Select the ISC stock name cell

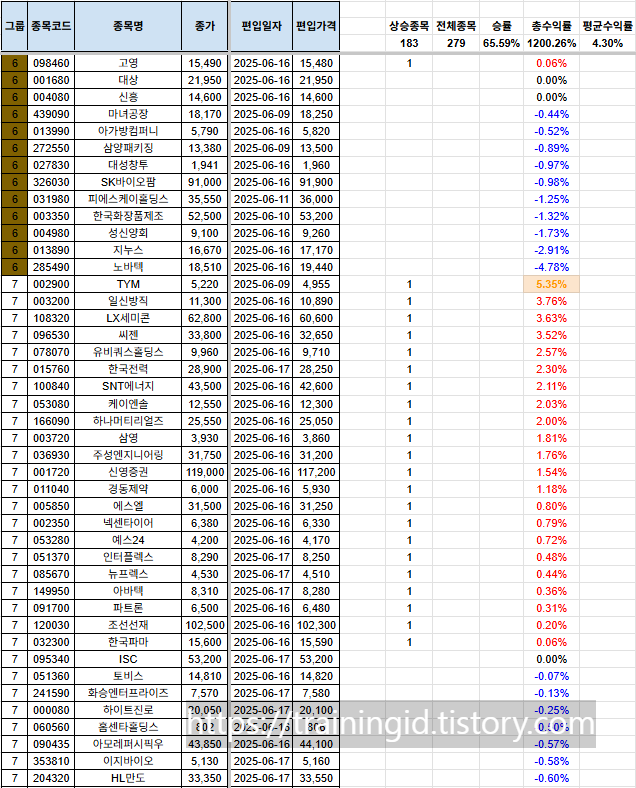pyautogui.click(x=128, y=659)
